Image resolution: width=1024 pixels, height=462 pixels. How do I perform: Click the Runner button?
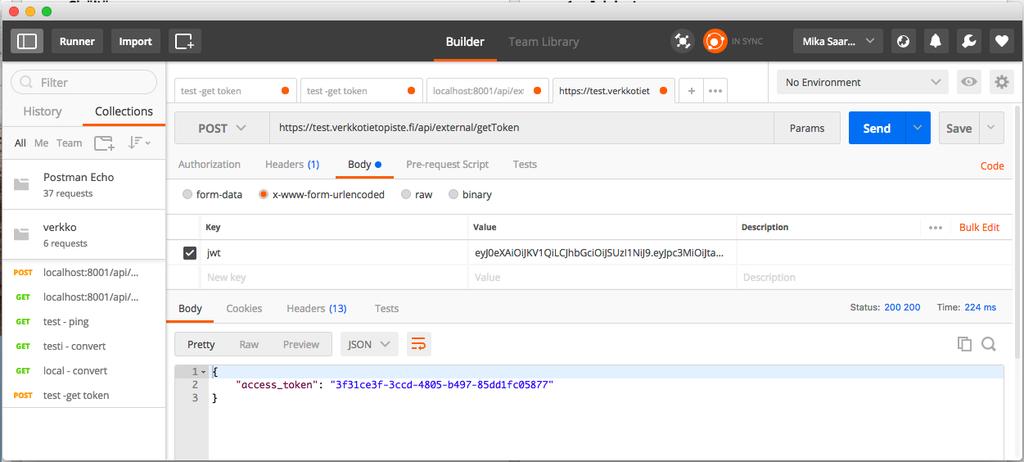coord(77,41)
